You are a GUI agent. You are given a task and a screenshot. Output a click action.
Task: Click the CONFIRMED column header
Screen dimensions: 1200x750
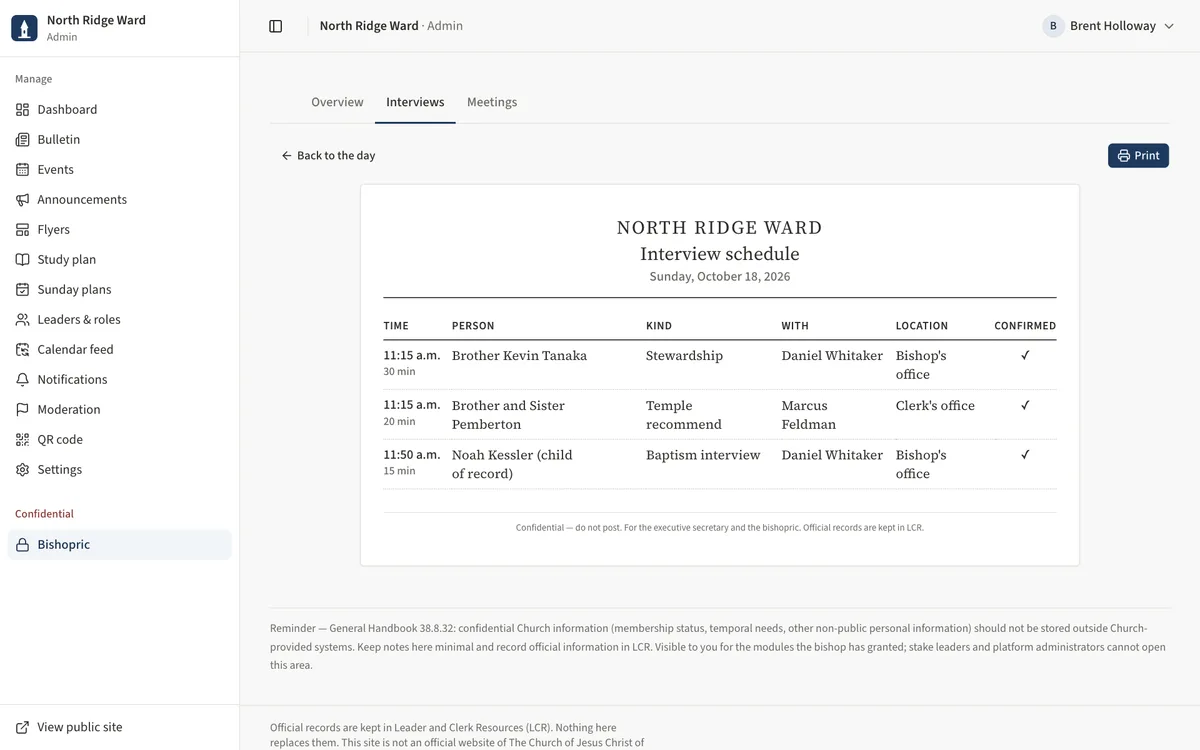(x=1025, y=326)
